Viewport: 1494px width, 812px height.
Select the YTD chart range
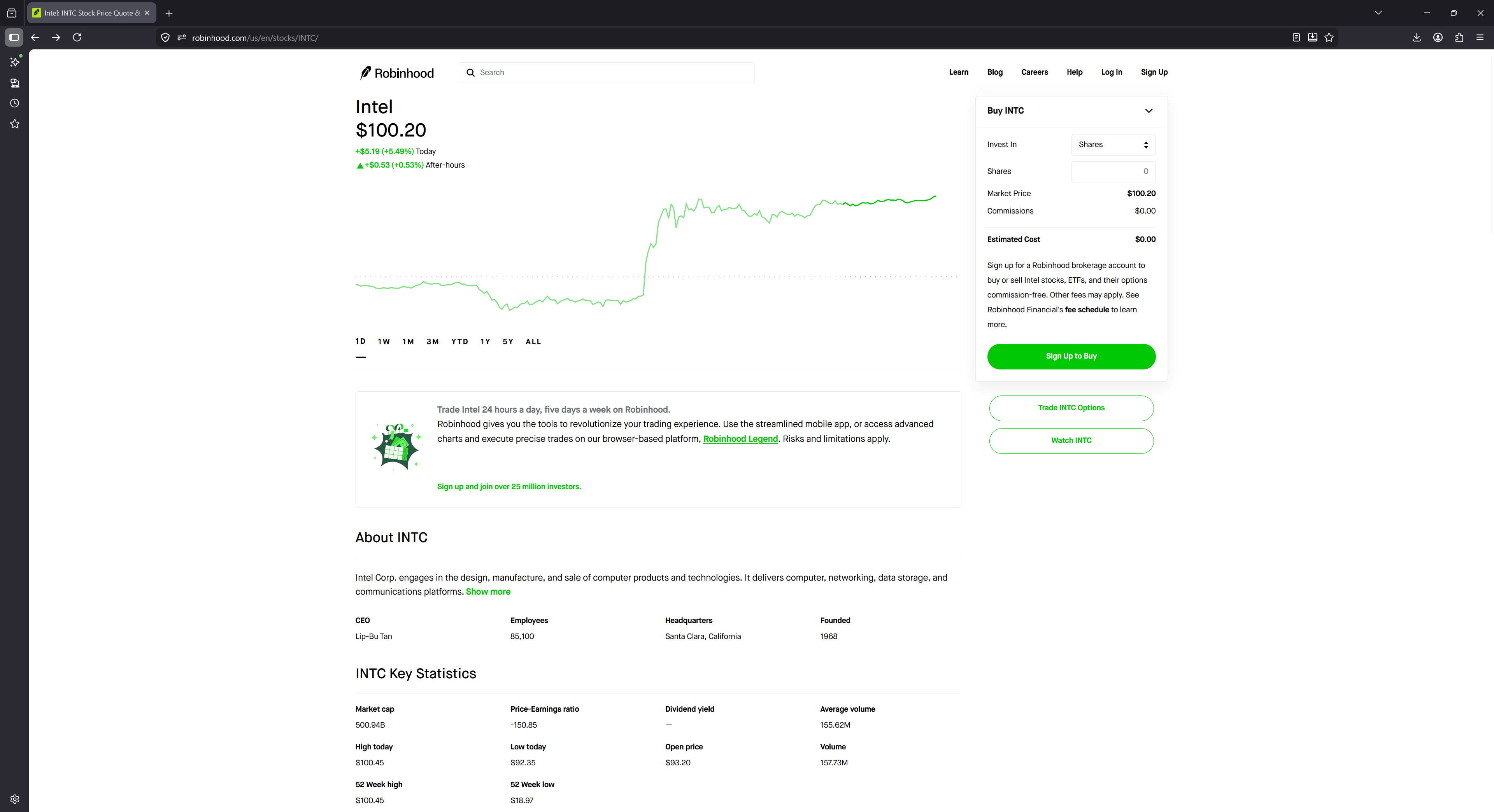(x=459, y=341)
